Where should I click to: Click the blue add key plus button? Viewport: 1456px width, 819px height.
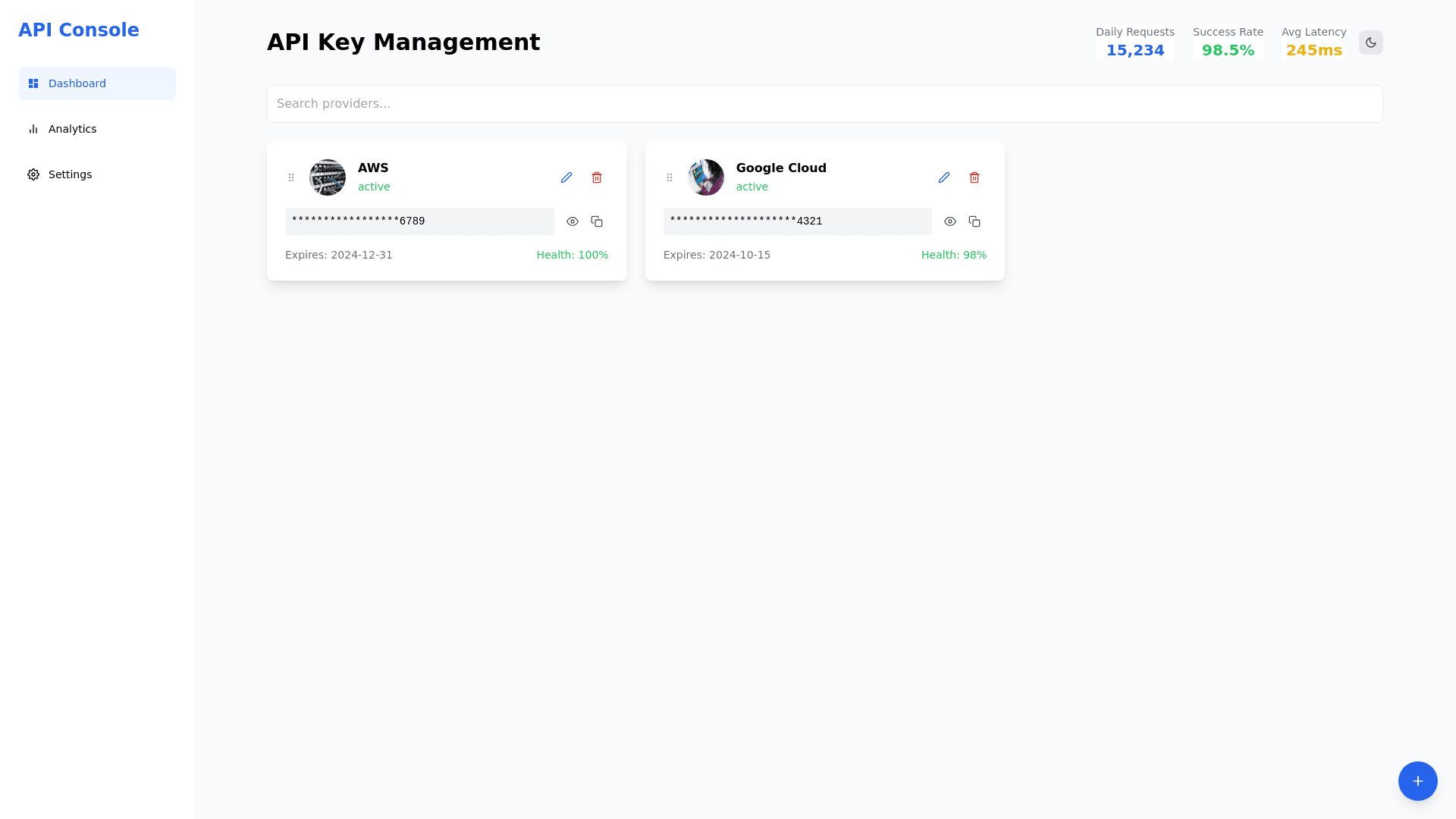1418,781
